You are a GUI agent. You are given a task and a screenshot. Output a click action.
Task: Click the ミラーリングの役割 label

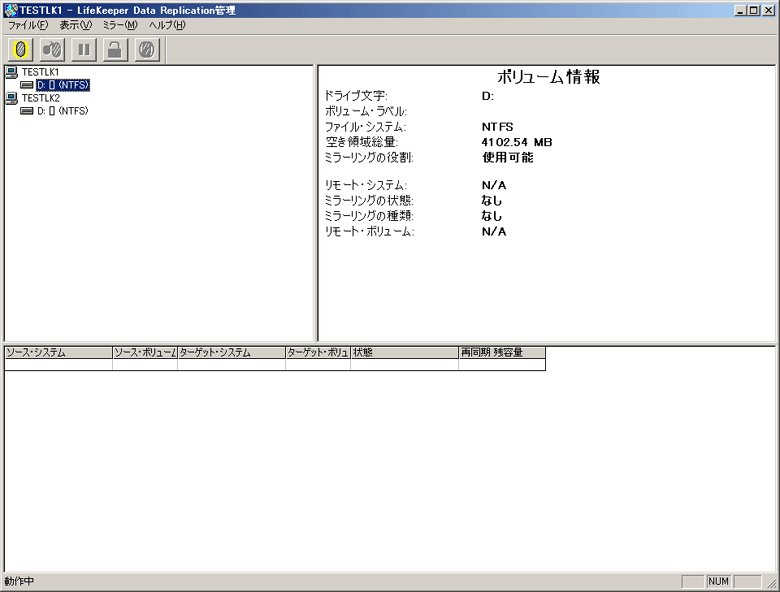pos(369,158)
